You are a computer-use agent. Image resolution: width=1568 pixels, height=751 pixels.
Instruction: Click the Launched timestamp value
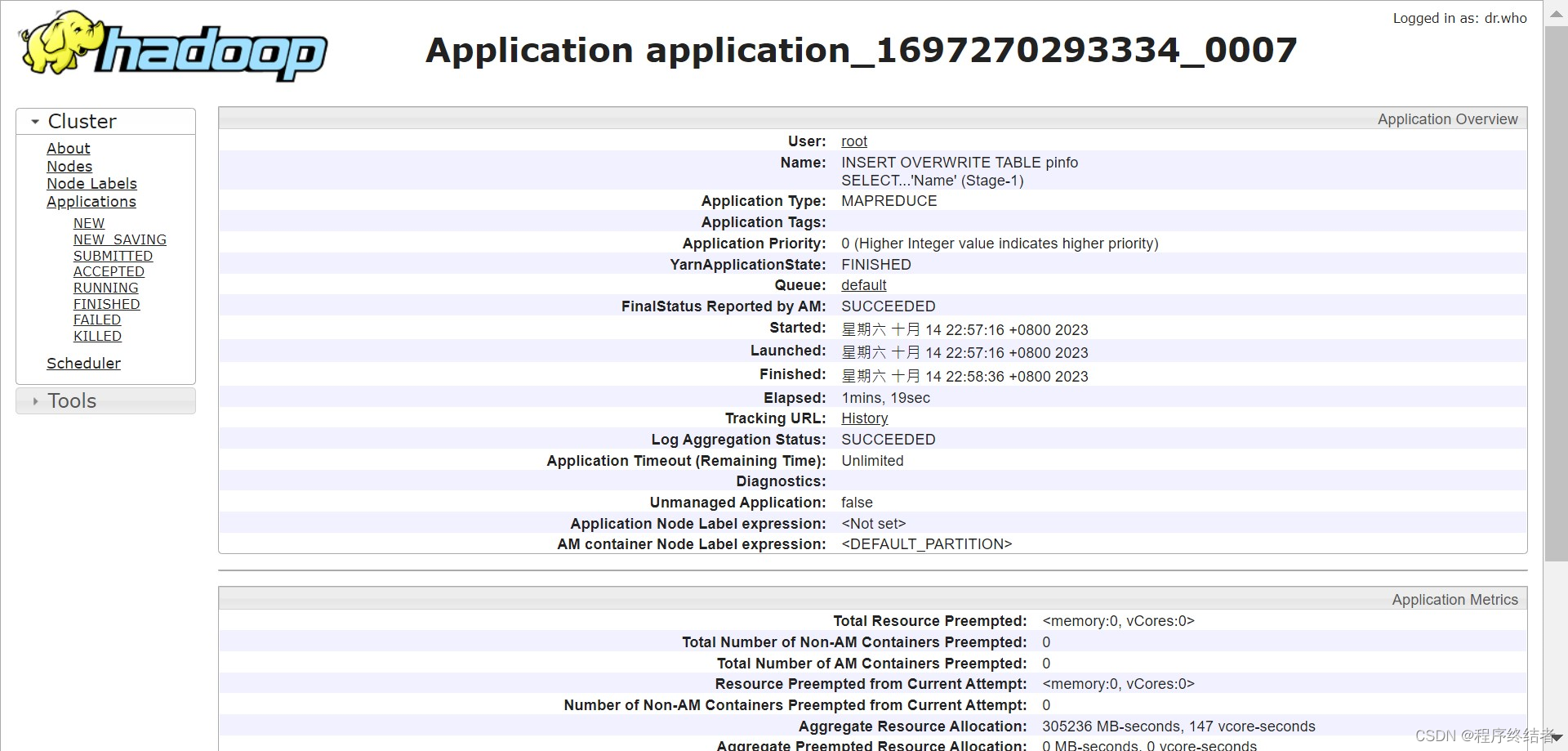tap(964, 352)
